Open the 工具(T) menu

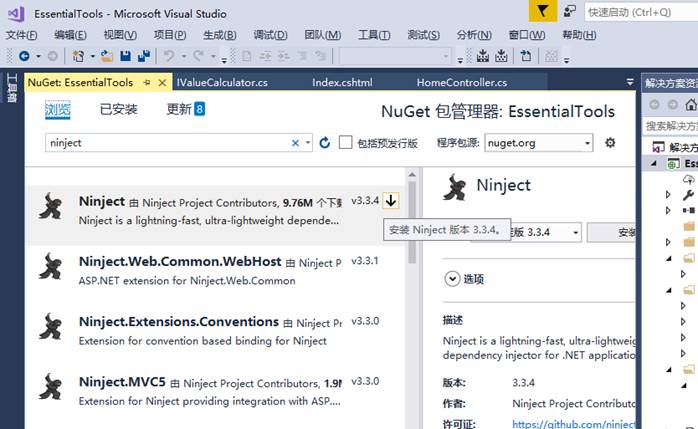pos(374,35)
